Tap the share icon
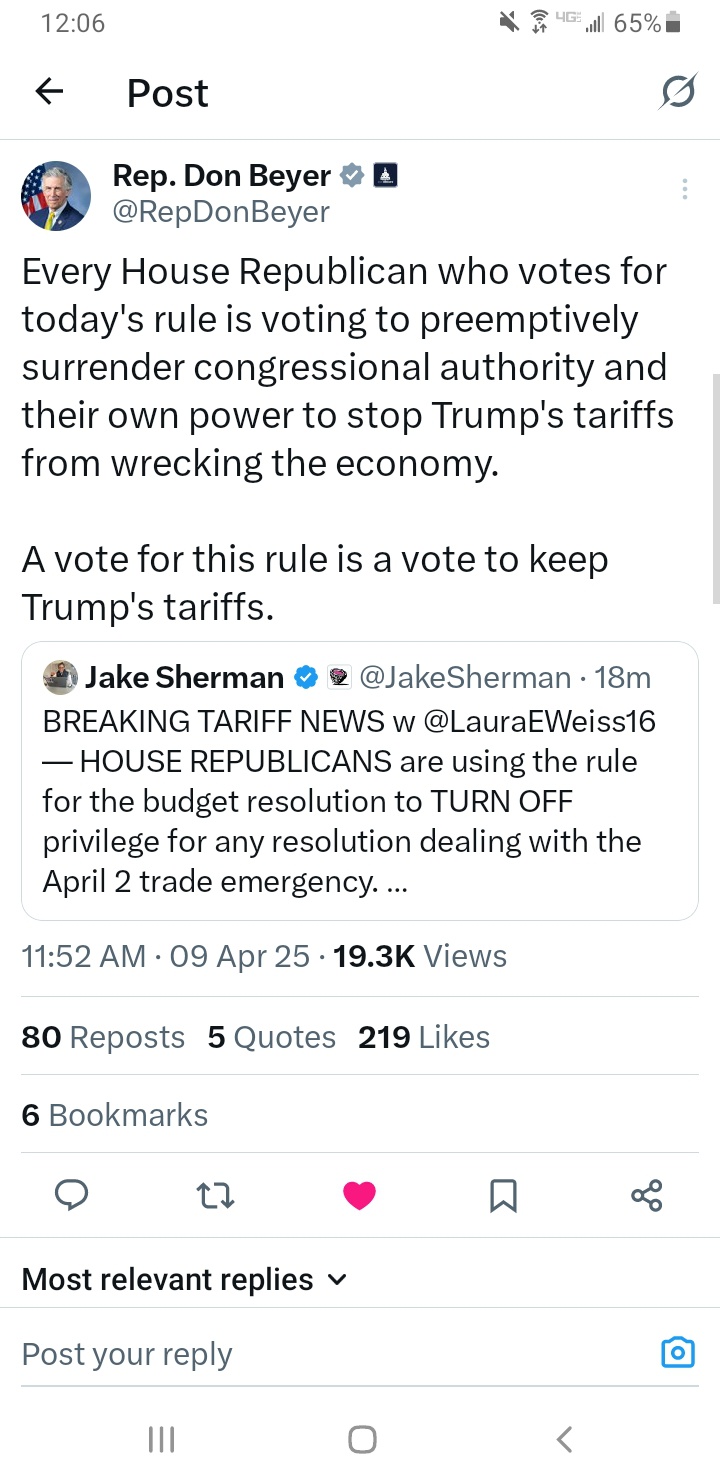 pyautogui.click(x=647, y=1194)
